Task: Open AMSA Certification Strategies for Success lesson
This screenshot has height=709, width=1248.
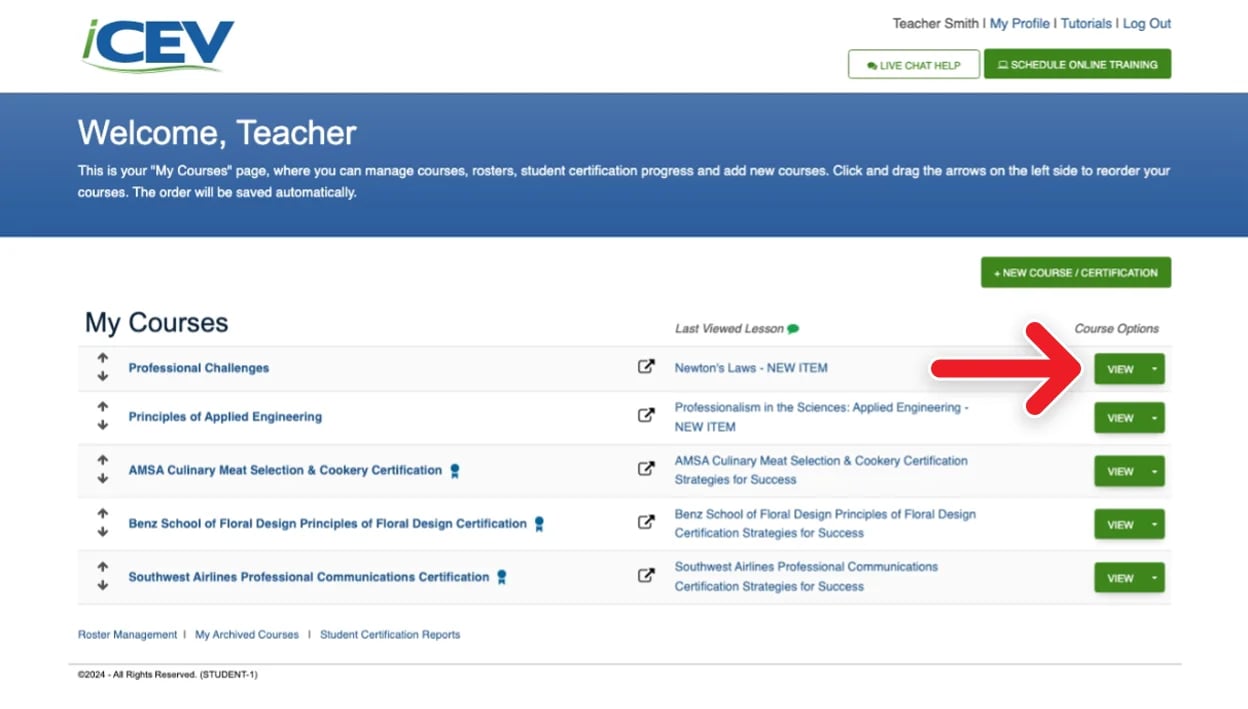Action: pos(821,470)
